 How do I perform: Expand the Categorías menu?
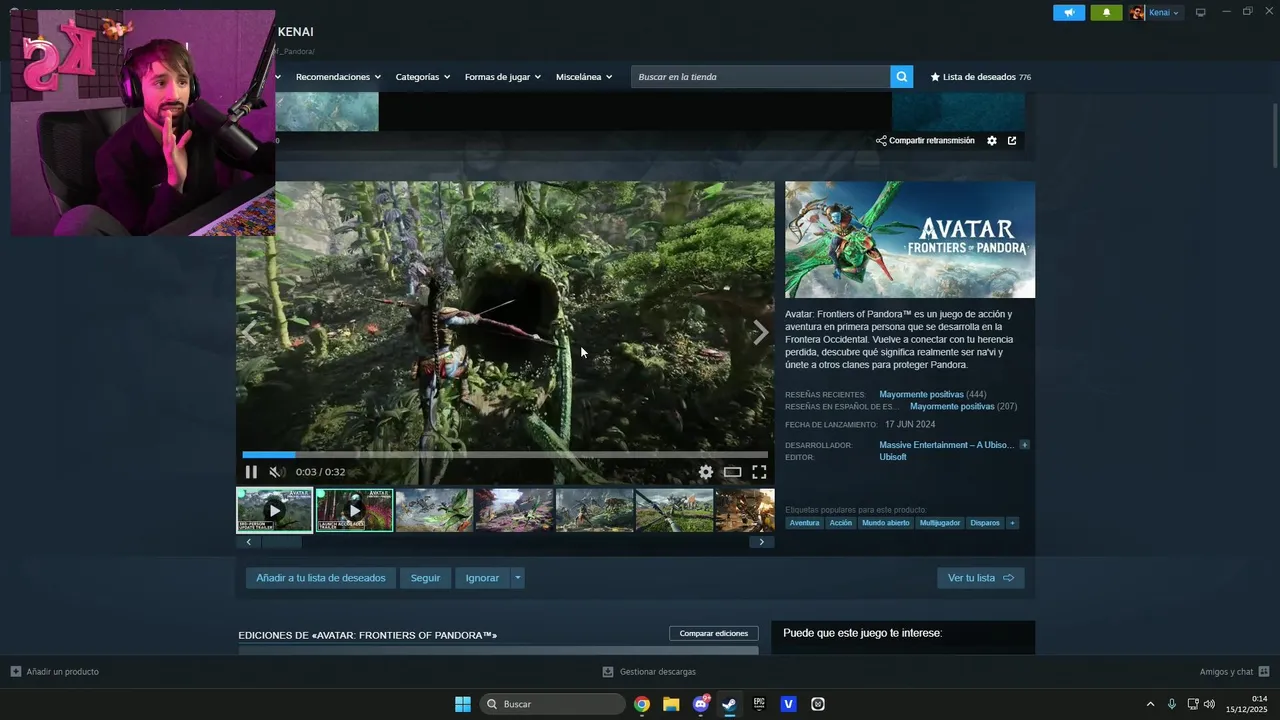pos(422,77)
